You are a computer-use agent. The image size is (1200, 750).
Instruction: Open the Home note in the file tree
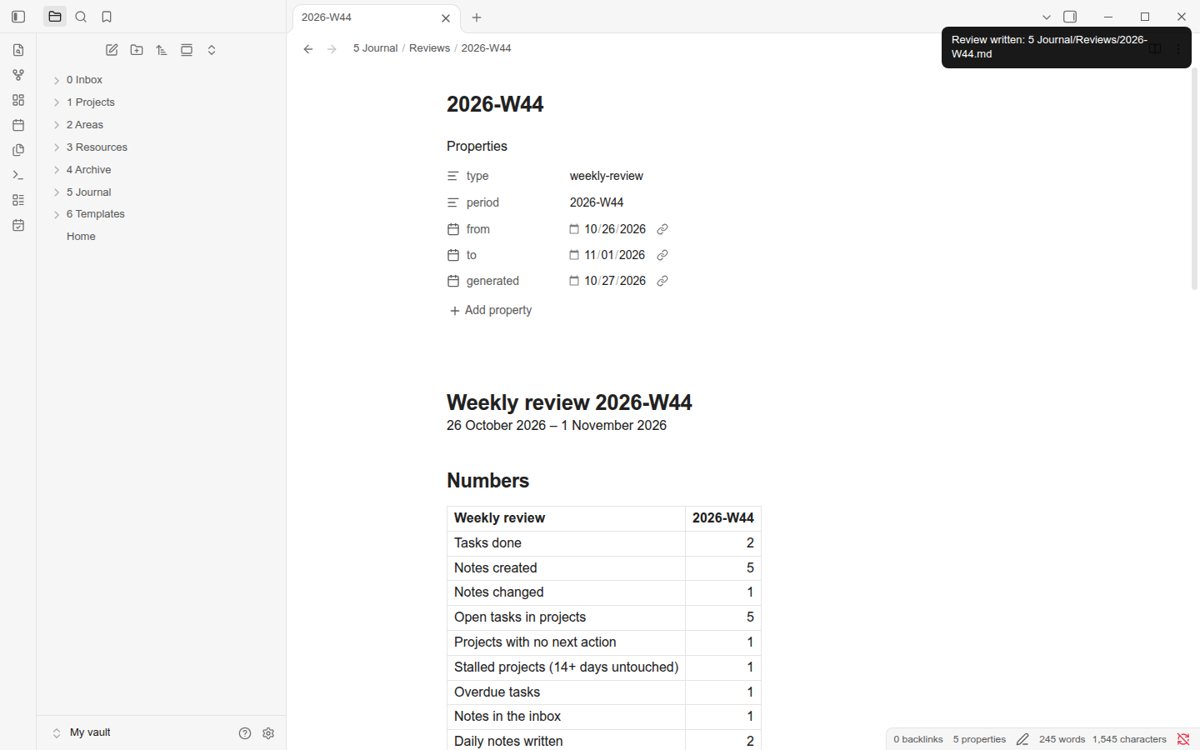tap(81, 236)
